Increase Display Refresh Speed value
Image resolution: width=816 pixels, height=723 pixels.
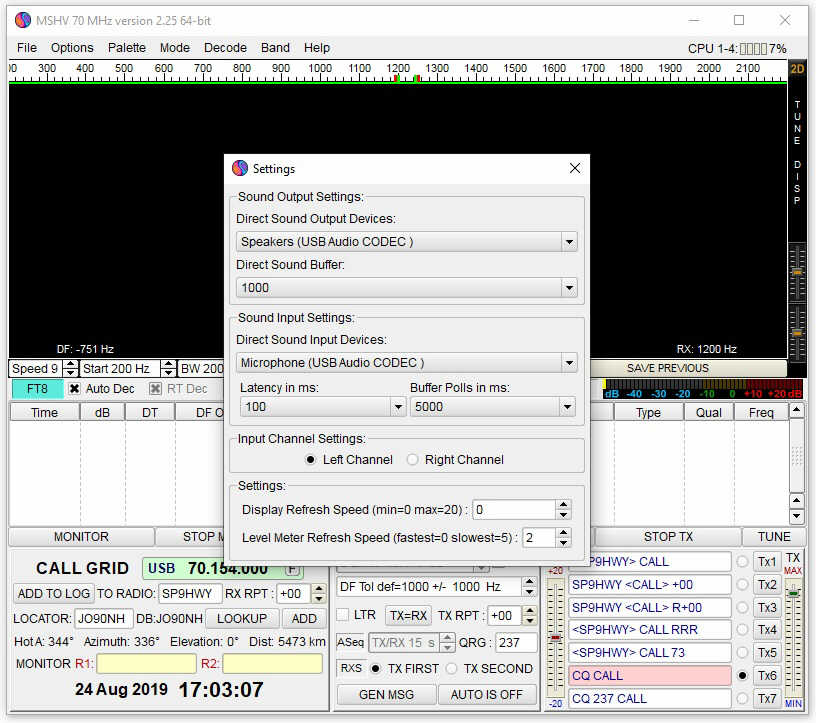[564, 504]
